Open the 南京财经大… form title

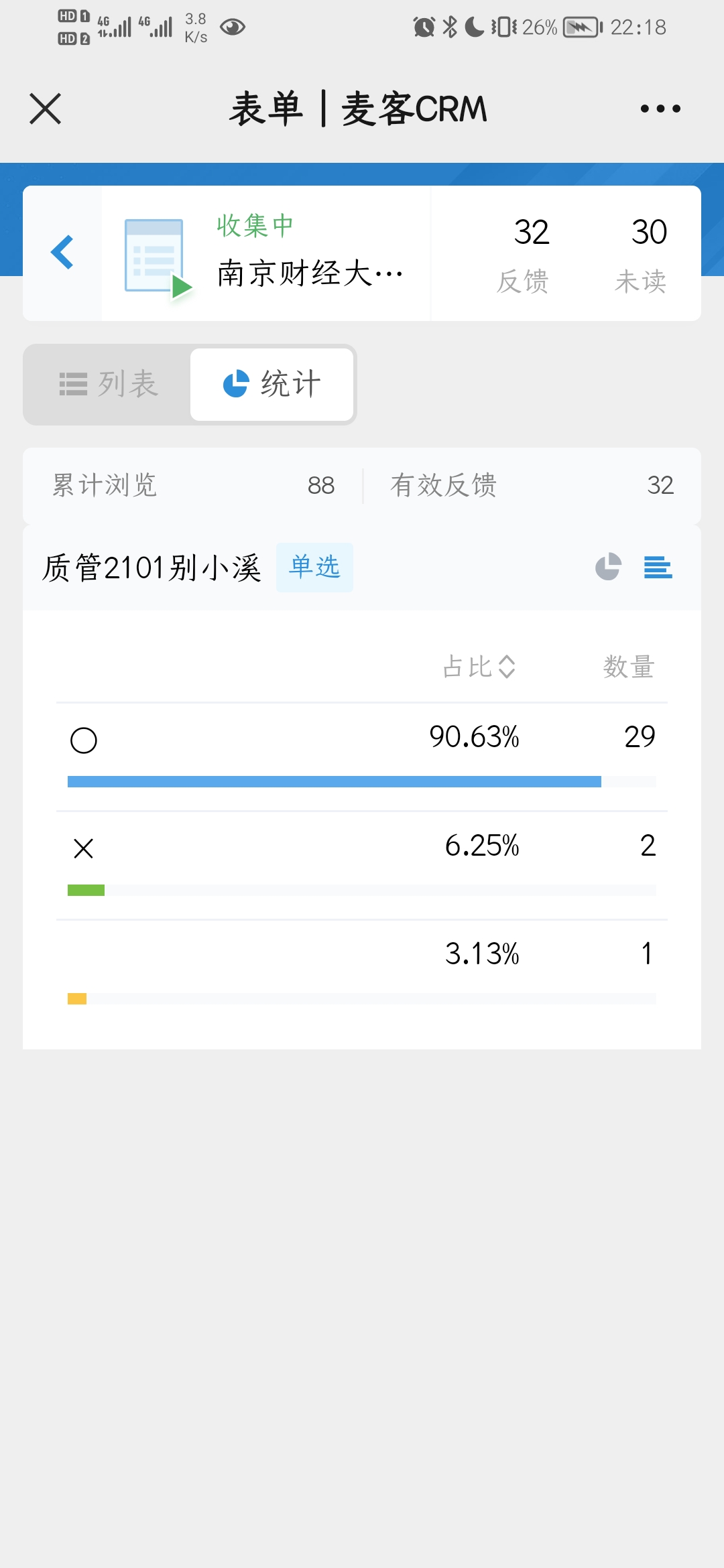tap(310, 273)
